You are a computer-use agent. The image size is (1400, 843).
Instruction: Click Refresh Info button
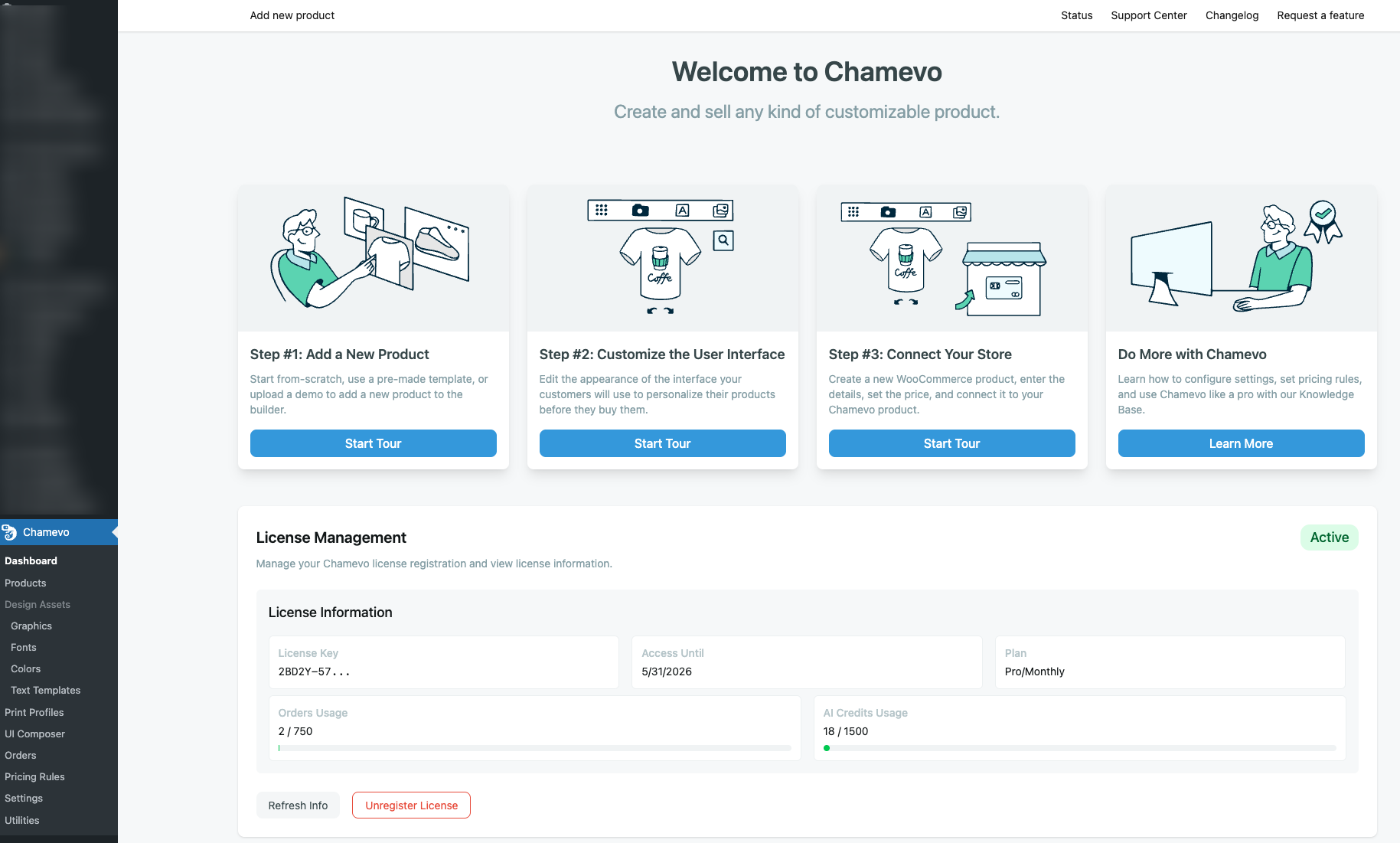click(298, 805)
